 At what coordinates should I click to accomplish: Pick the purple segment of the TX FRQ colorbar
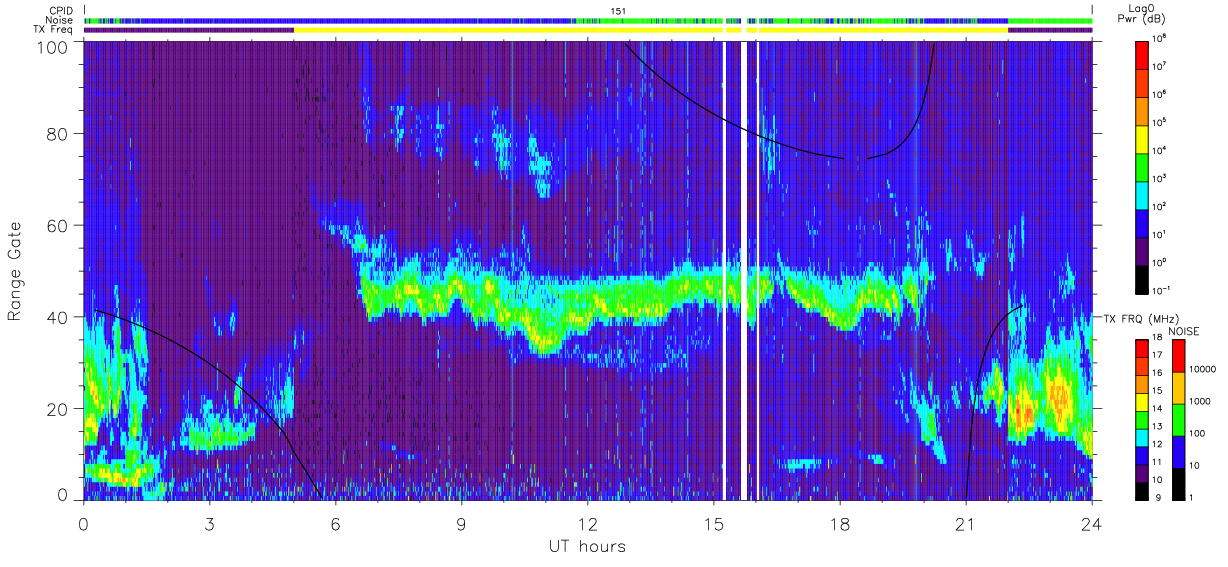1143,473
